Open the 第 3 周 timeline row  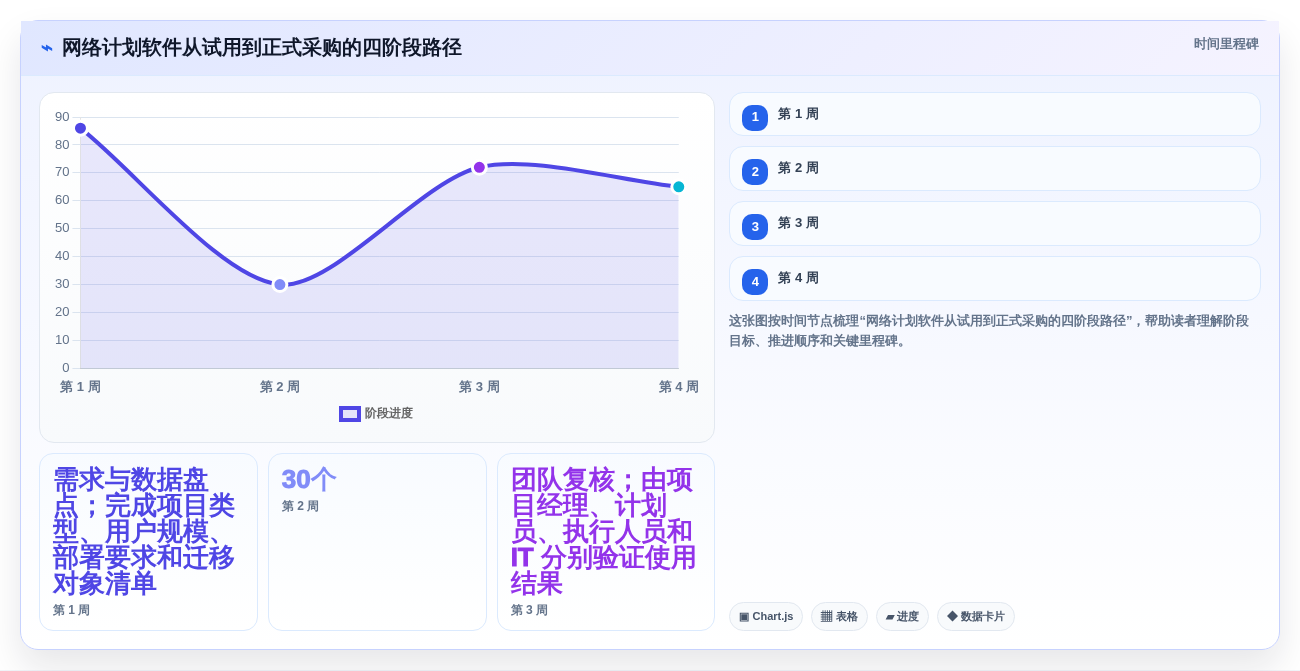(x=995, y=223)
